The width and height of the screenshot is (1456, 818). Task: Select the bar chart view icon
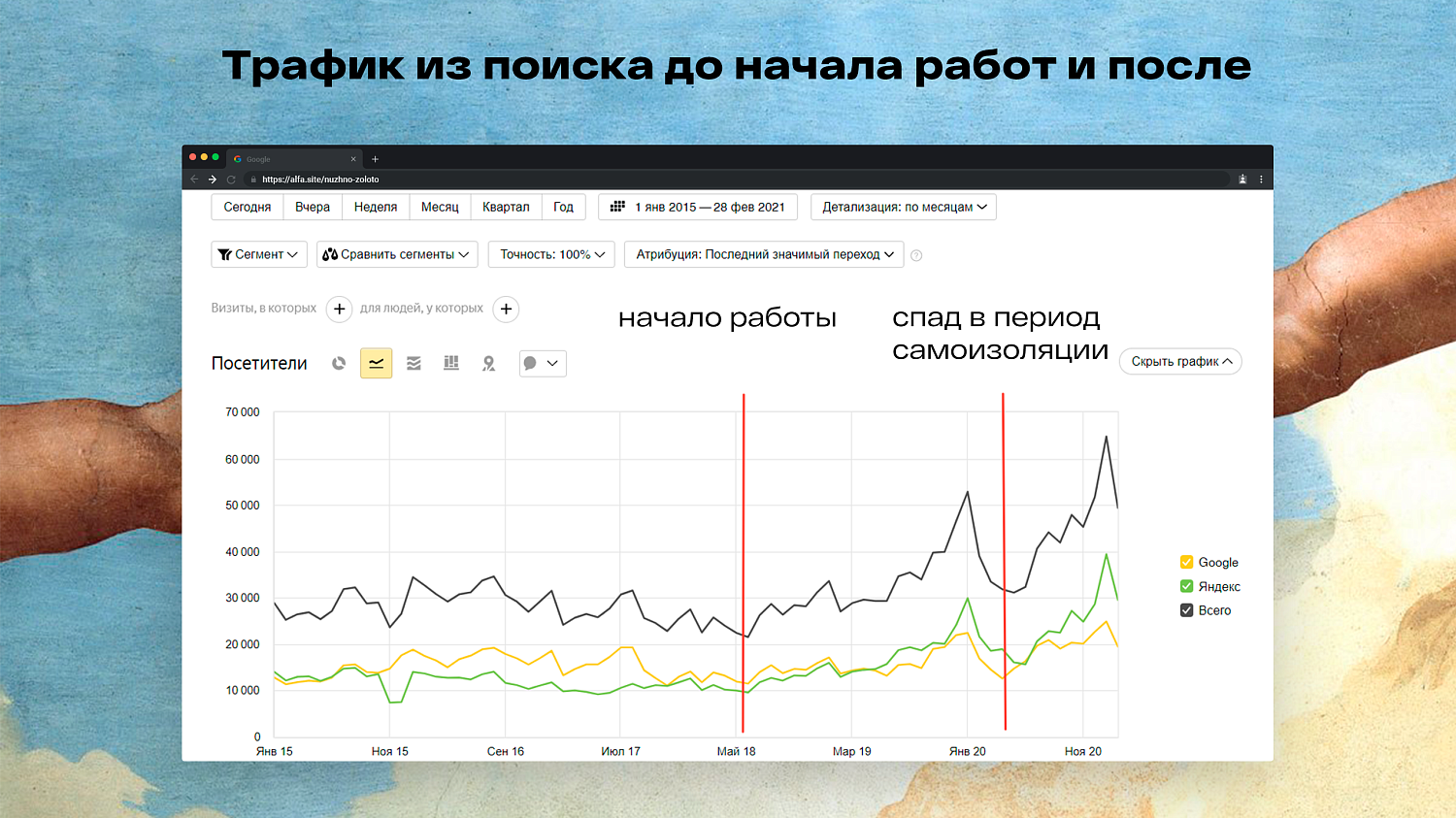tap(450, 363)
